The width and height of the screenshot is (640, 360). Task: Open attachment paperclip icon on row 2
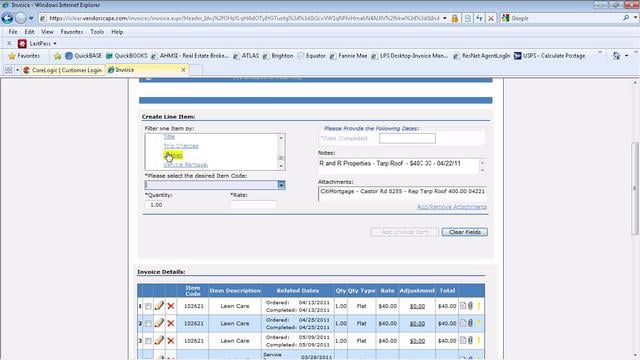[x=470, y=323]
